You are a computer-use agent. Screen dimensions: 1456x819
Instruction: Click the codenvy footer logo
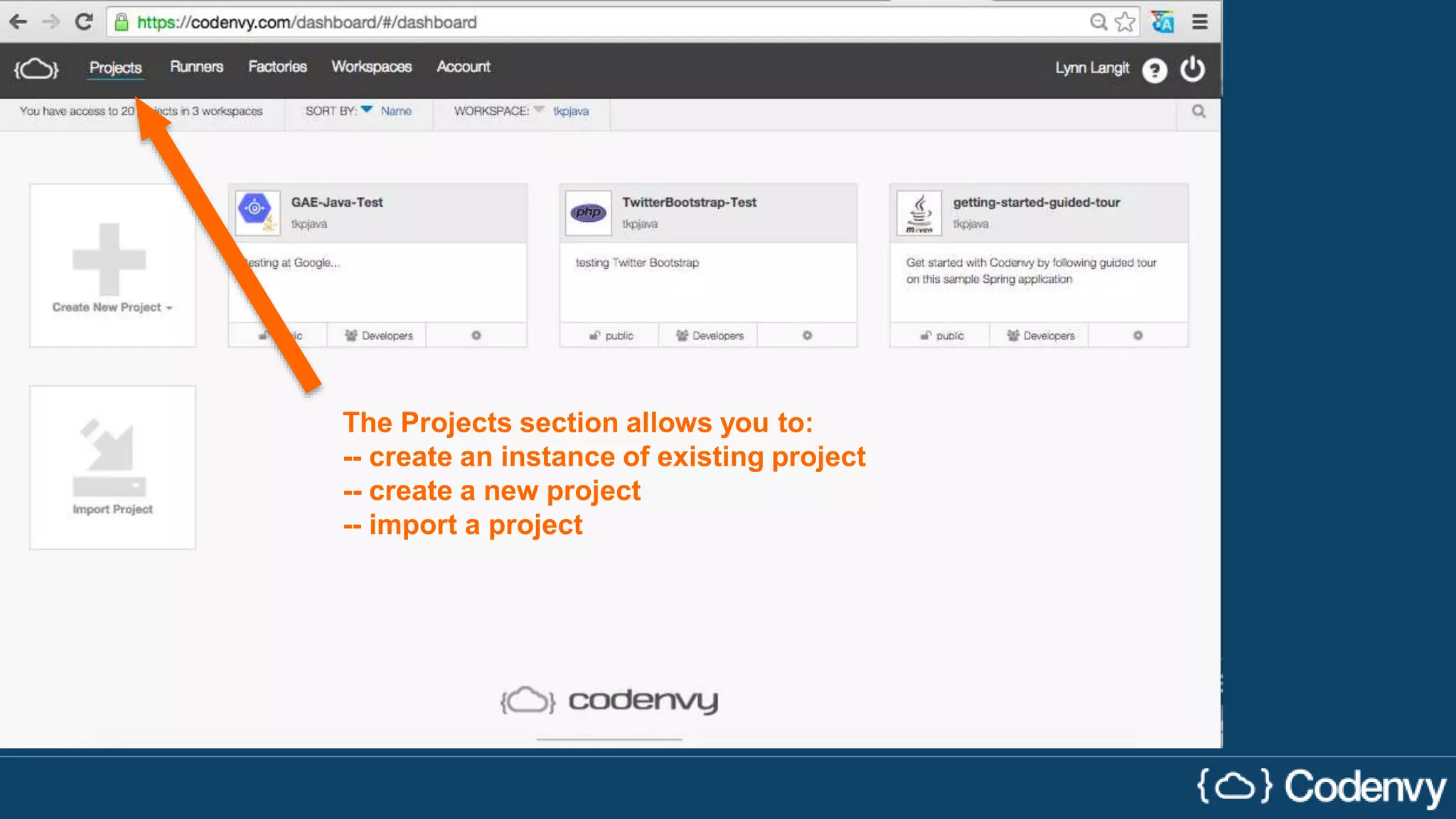609,700
